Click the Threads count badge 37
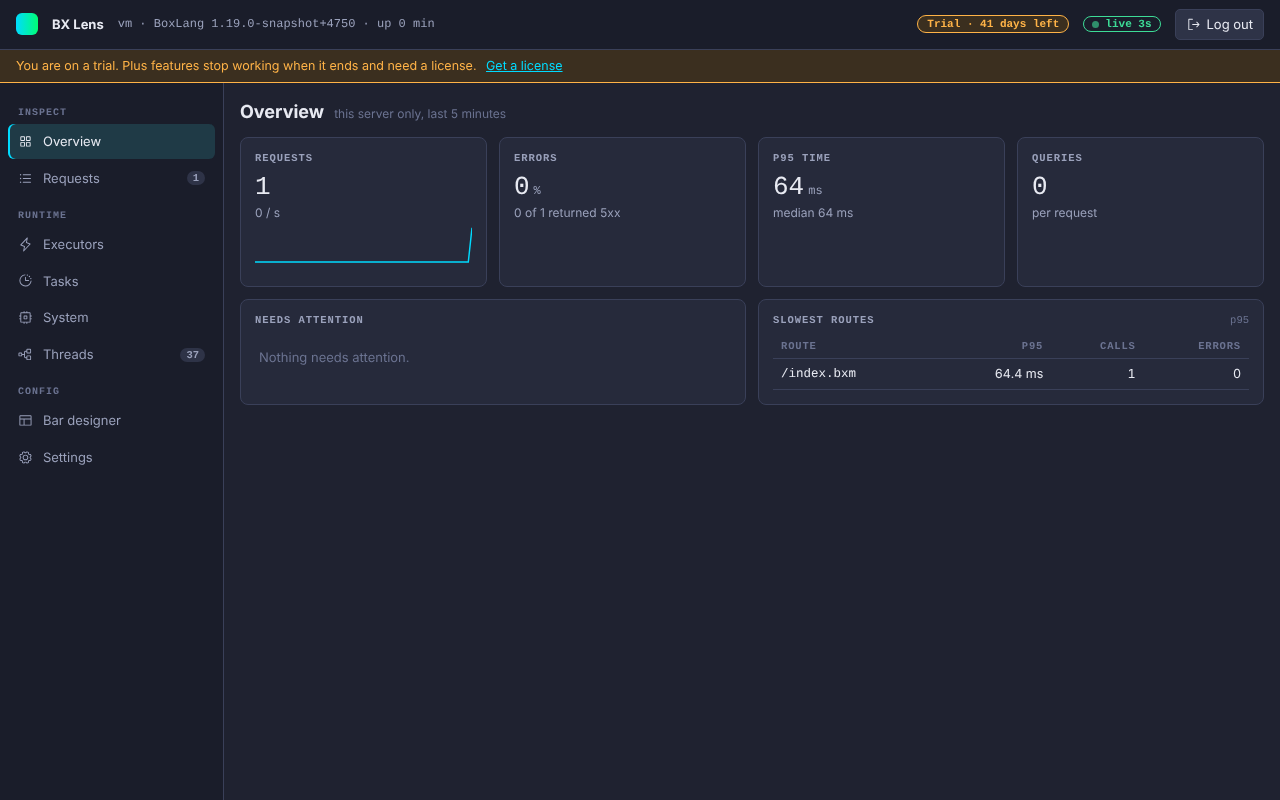This screenshot has width=1280, height=800. coord(192,355)
